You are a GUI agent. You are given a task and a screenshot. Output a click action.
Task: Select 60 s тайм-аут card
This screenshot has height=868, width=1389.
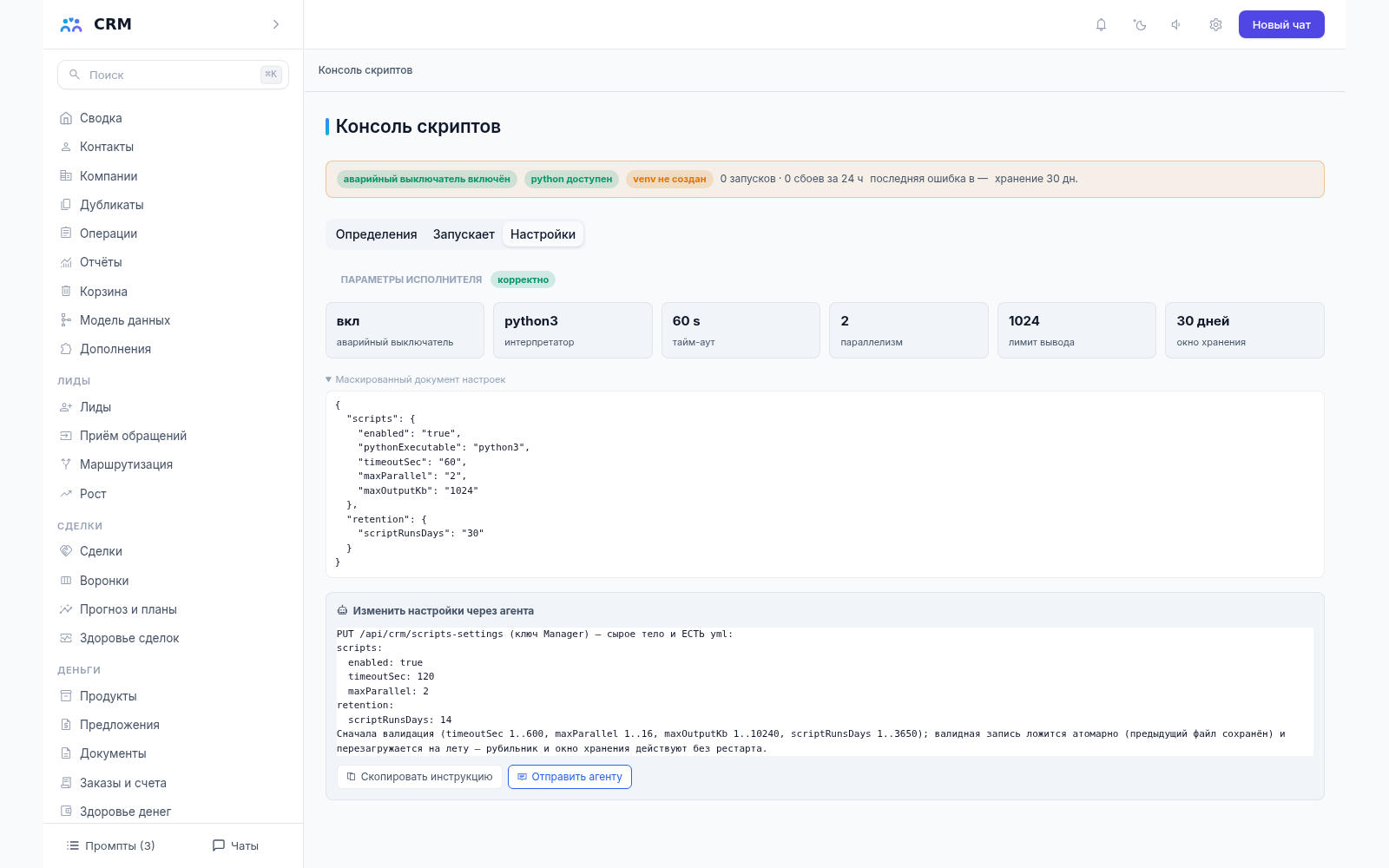741,330
